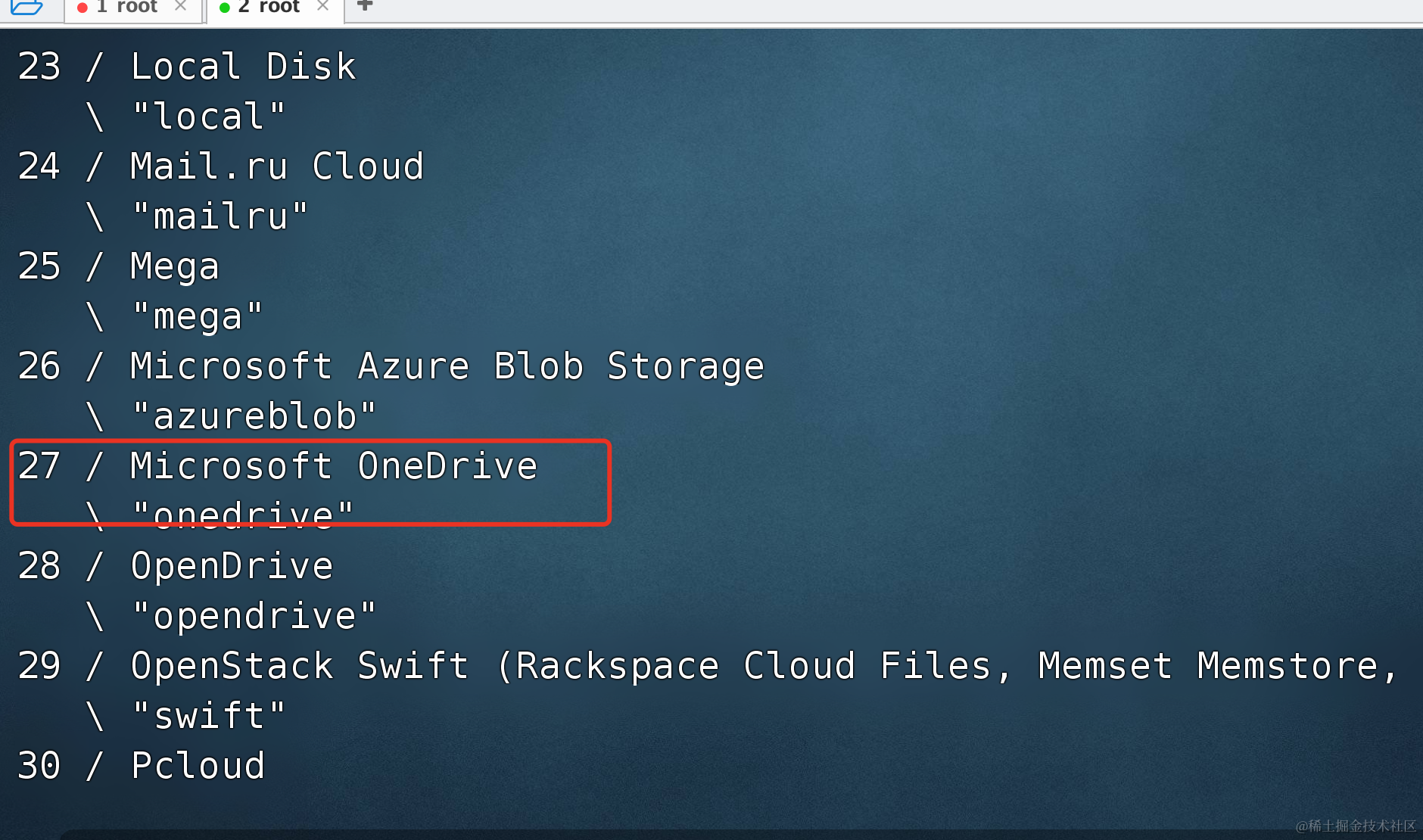Click the "Pcloud" option line 30
This screenshot has height=840, width=1423.
click(141, 766)
